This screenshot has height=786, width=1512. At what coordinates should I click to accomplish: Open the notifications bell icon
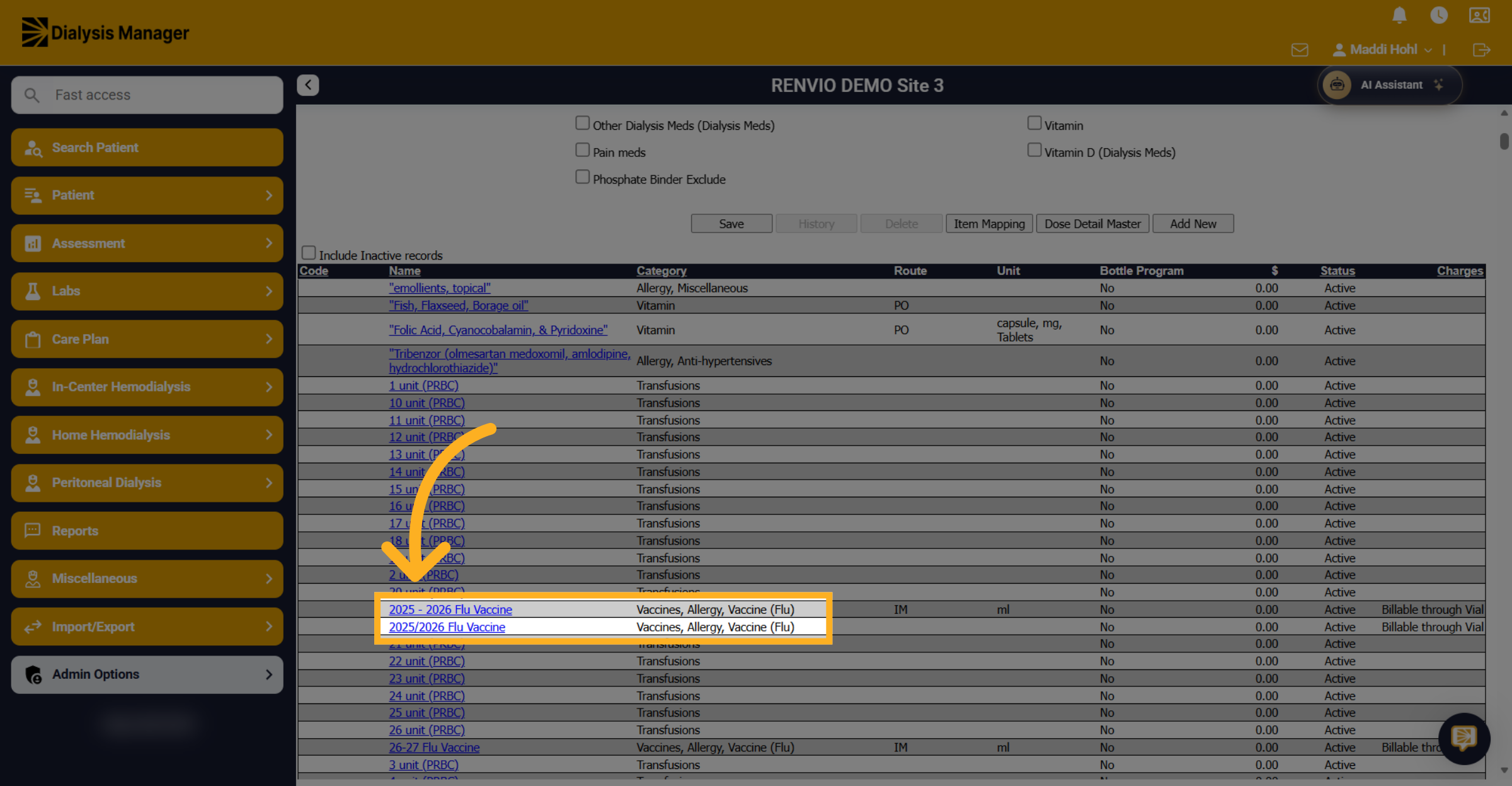pyautogui.click(x=1399, y=15)
